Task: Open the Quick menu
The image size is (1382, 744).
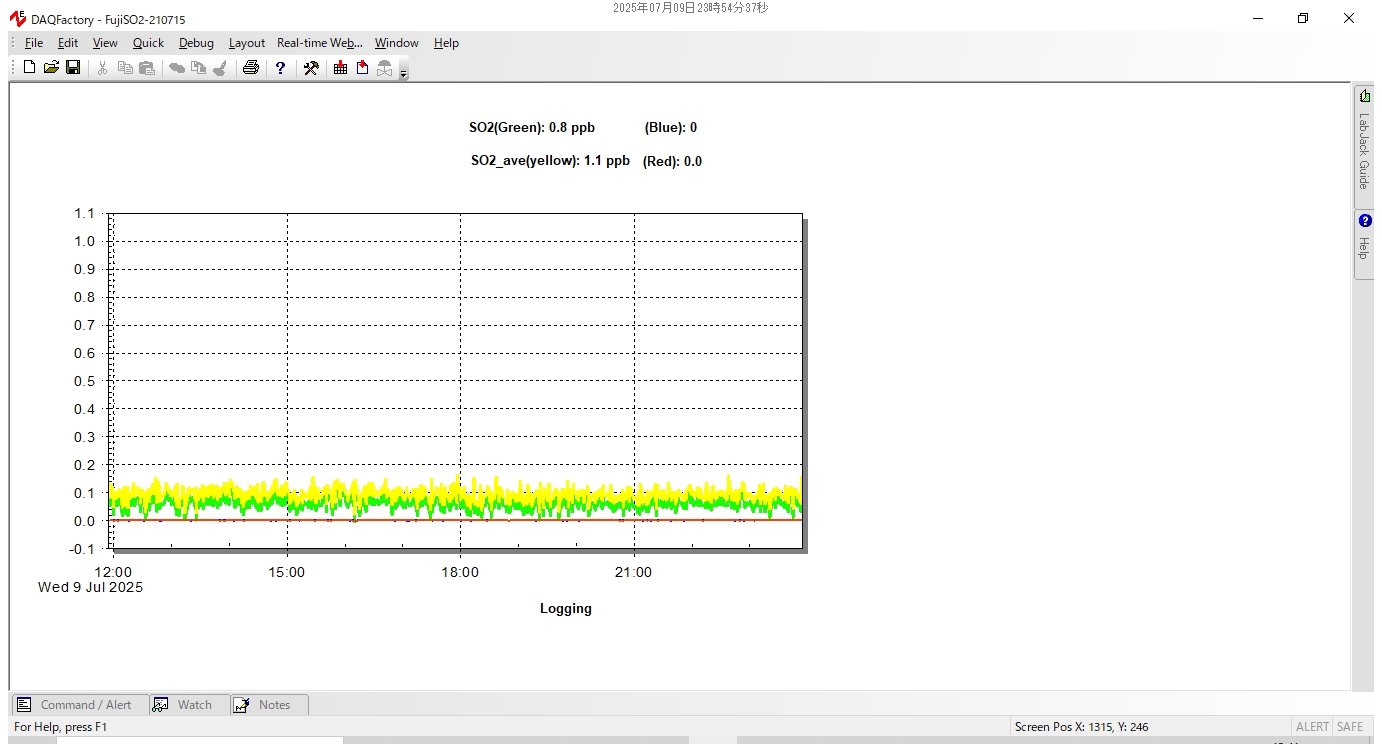Action: (x=148, y=43)
